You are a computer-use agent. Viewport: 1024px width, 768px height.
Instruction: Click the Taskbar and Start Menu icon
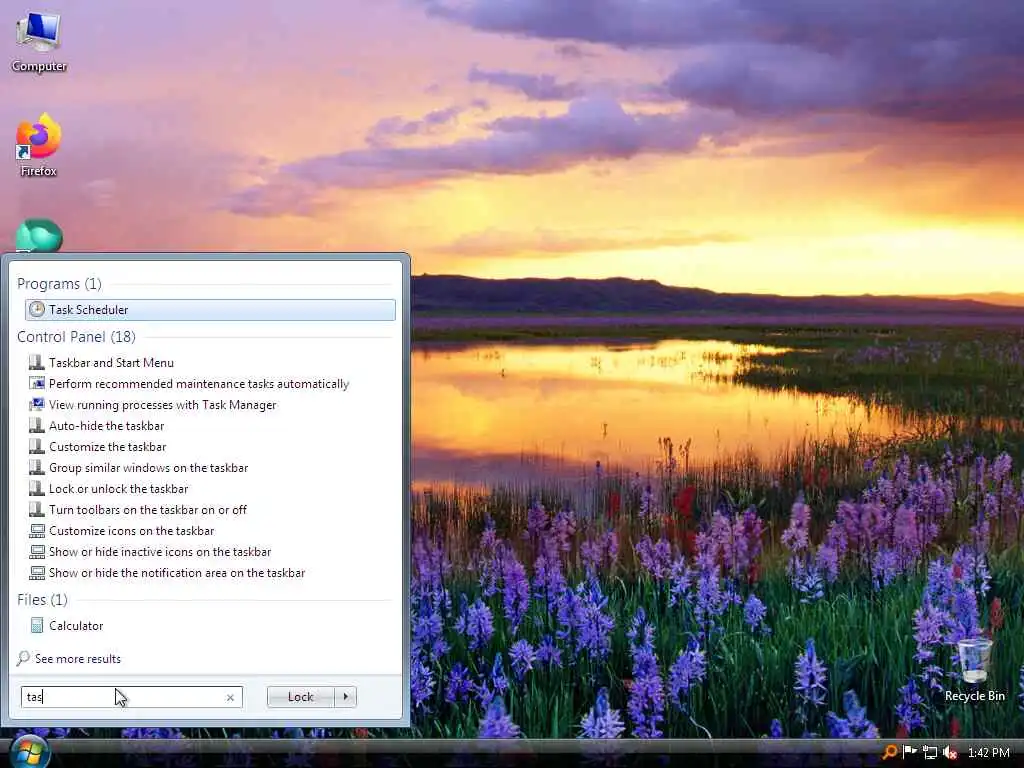[x=37, y=362]
